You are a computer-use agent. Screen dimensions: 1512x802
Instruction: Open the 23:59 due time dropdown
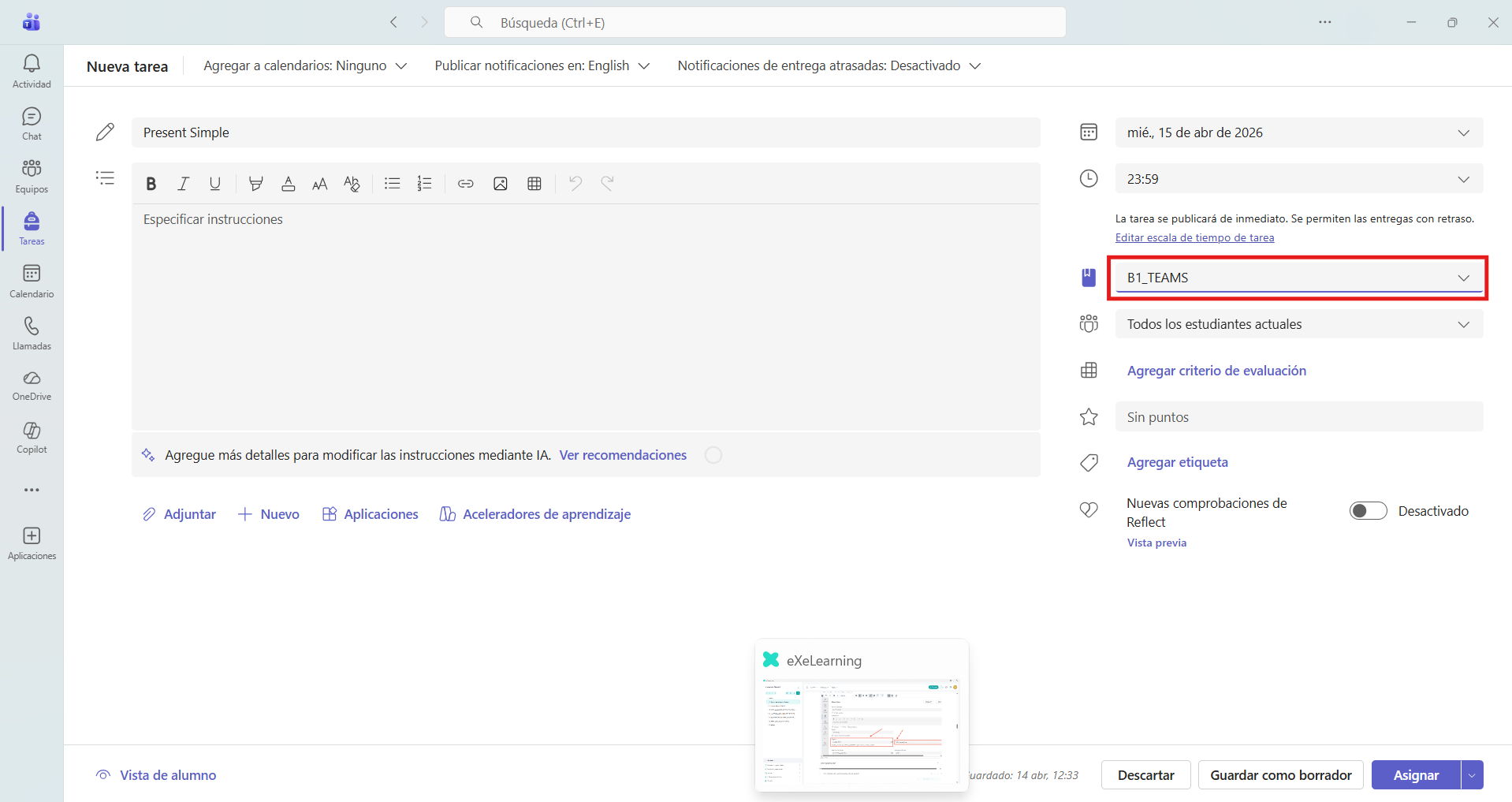click(1299, 179)
